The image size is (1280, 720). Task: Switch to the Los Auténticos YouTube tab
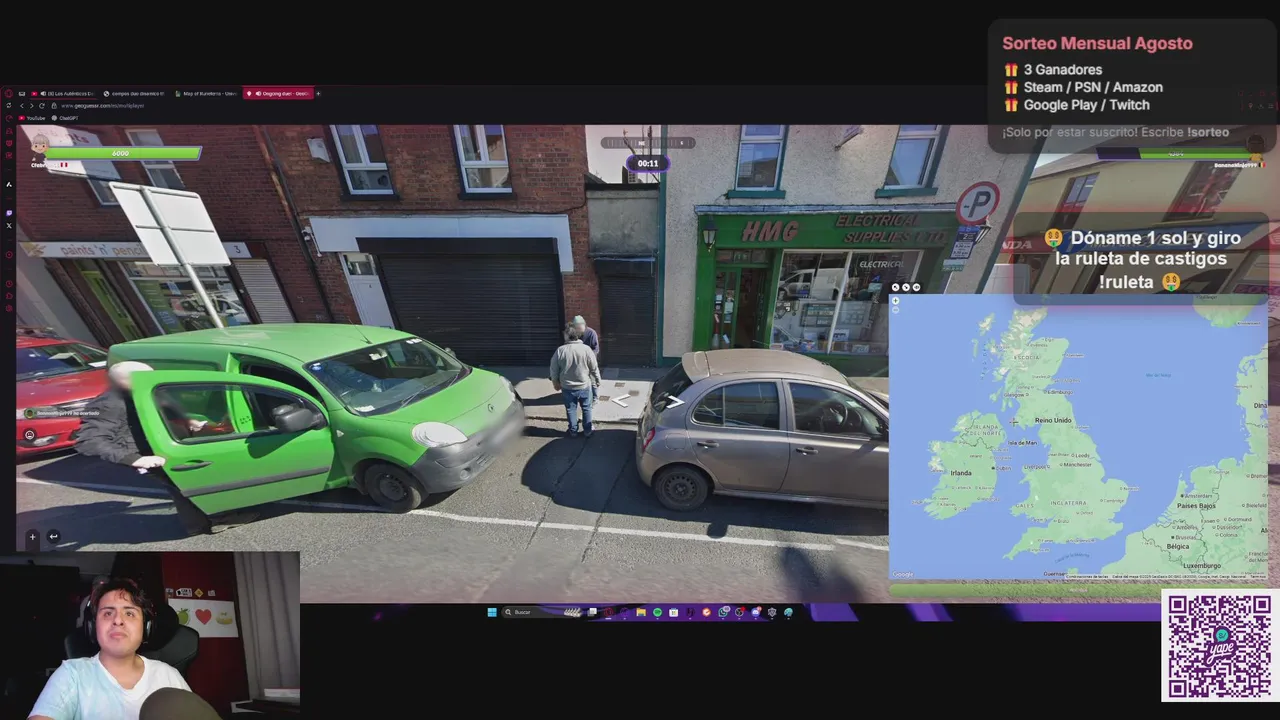[x=63, y=93]
